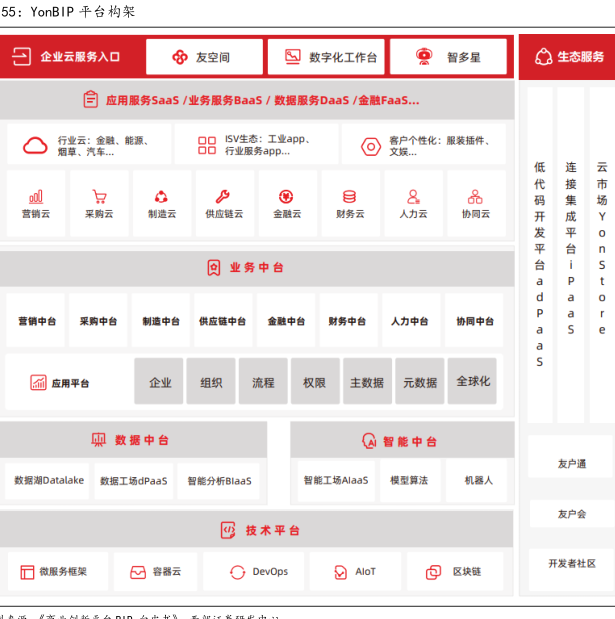615x619 pixels.
Task: Click the 营销云 bar chart icon
Action: click(36, 197)
